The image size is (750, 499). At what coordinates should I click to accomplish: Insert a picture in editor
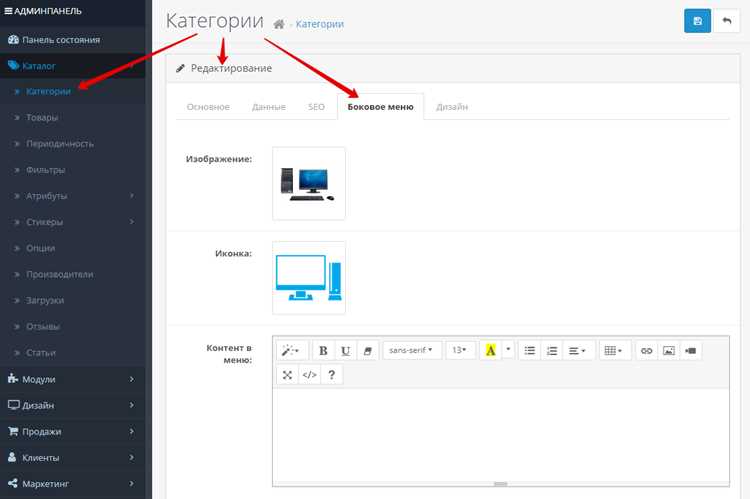668,351
